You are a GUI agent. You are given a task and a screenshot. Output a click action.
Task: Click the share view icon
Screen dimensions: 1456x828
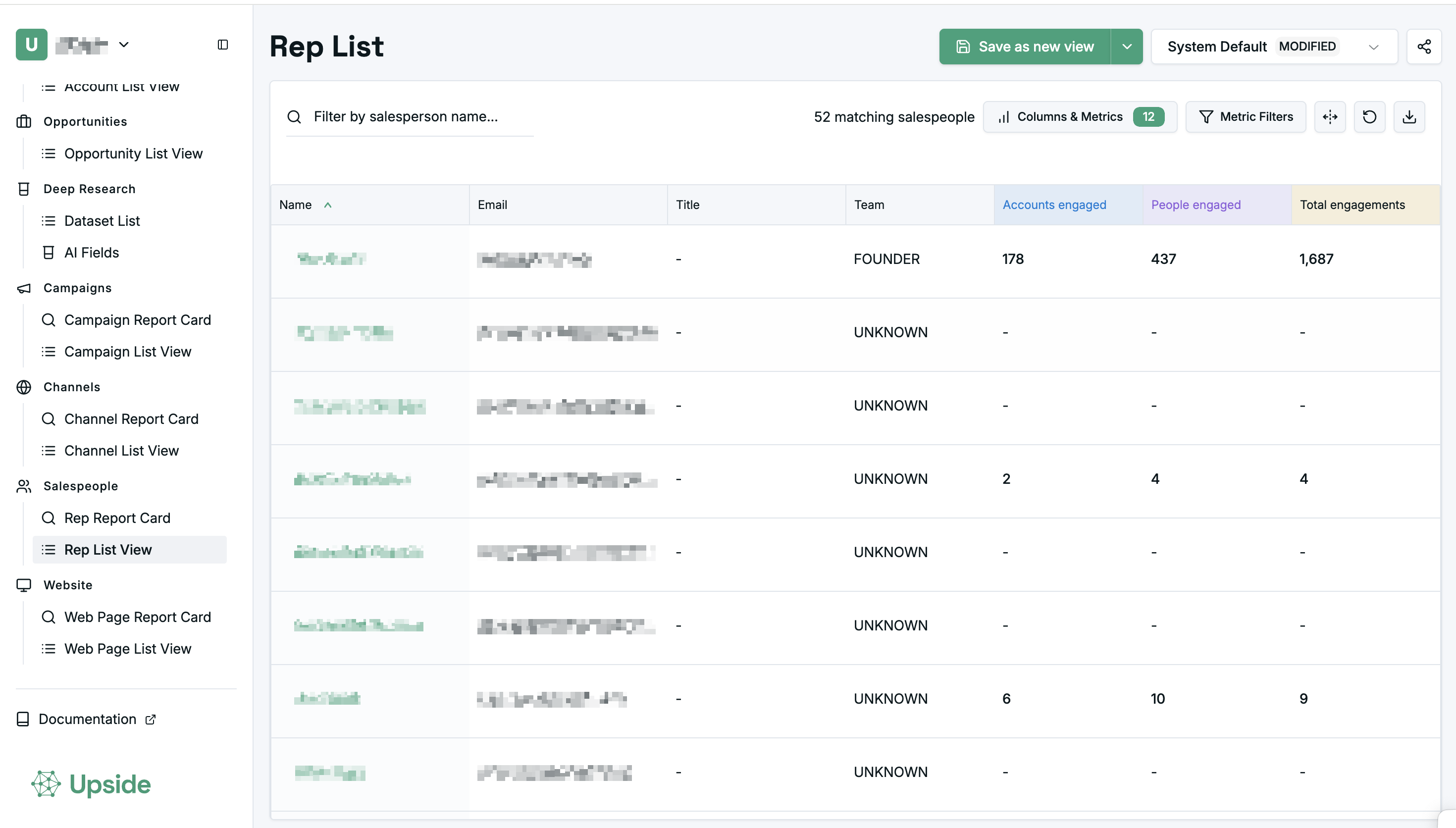(1424, 47)
